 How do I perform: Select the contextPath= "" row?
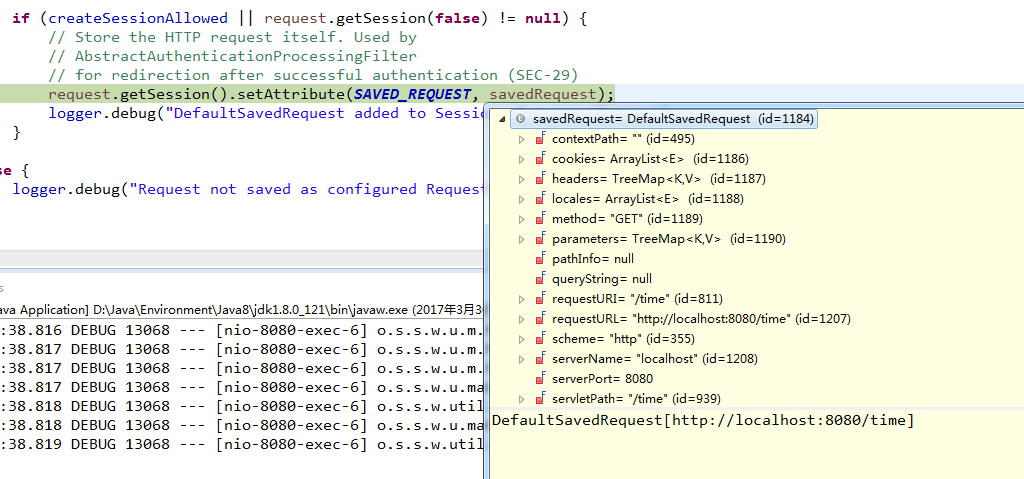click(x=623, y=139)
